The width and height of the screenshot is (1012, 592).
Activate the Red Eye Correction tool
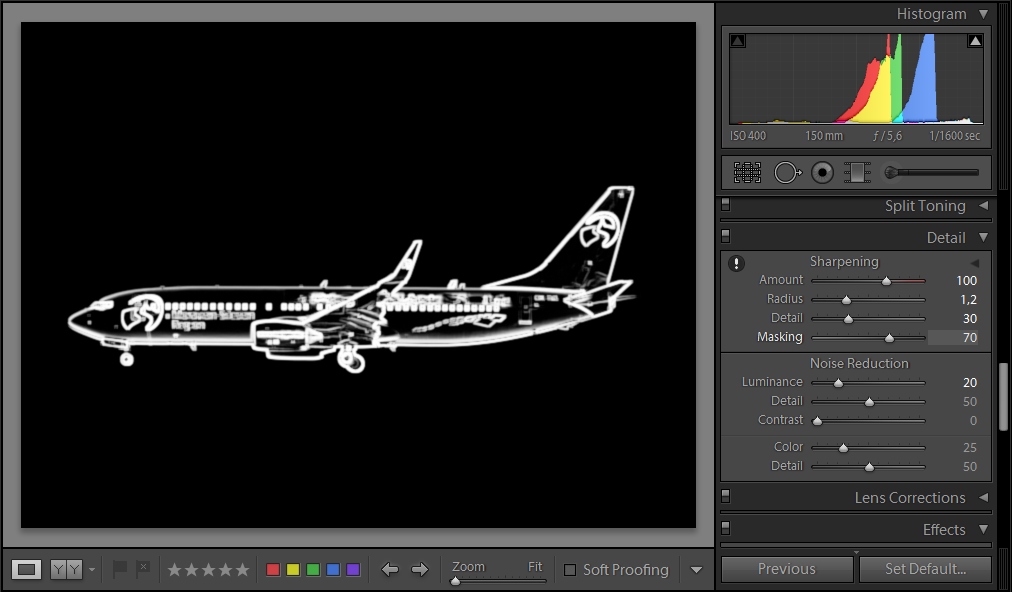[822, 172]
